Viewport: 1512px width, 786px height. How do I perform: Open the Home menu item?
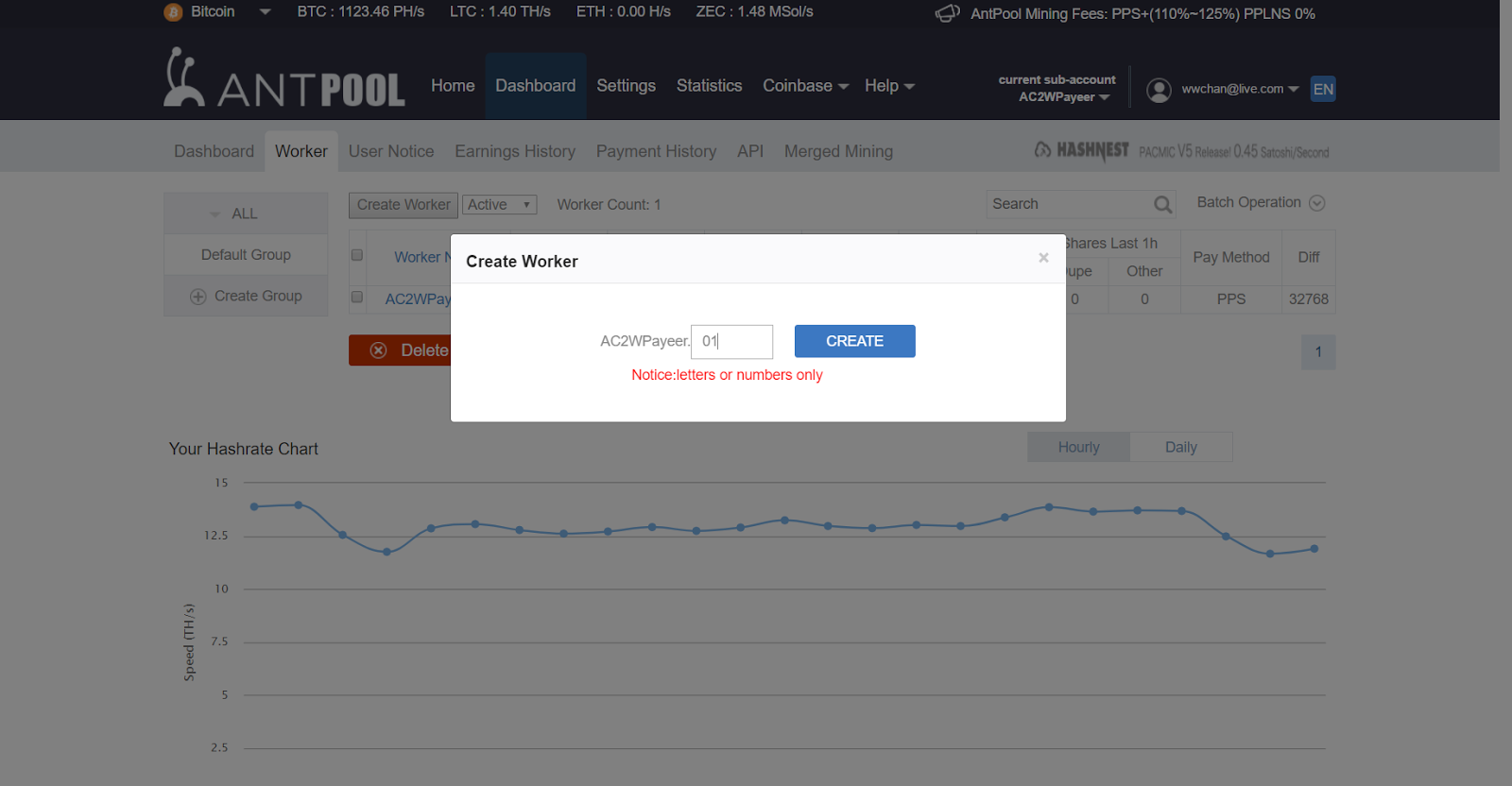pos(453,86)
